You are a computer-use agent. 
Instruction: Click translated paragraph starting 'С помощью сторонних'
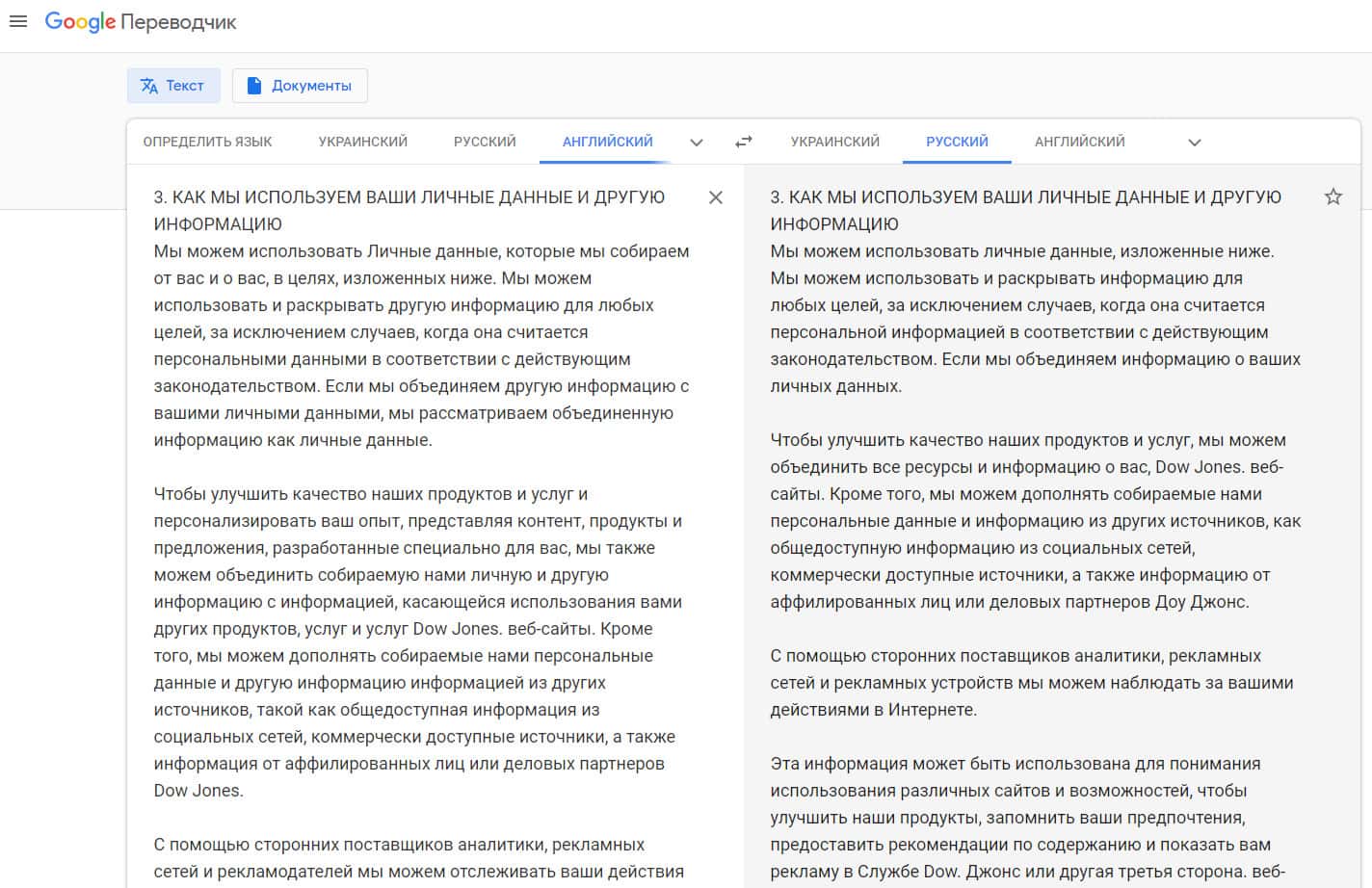(x=1032, y=683)
